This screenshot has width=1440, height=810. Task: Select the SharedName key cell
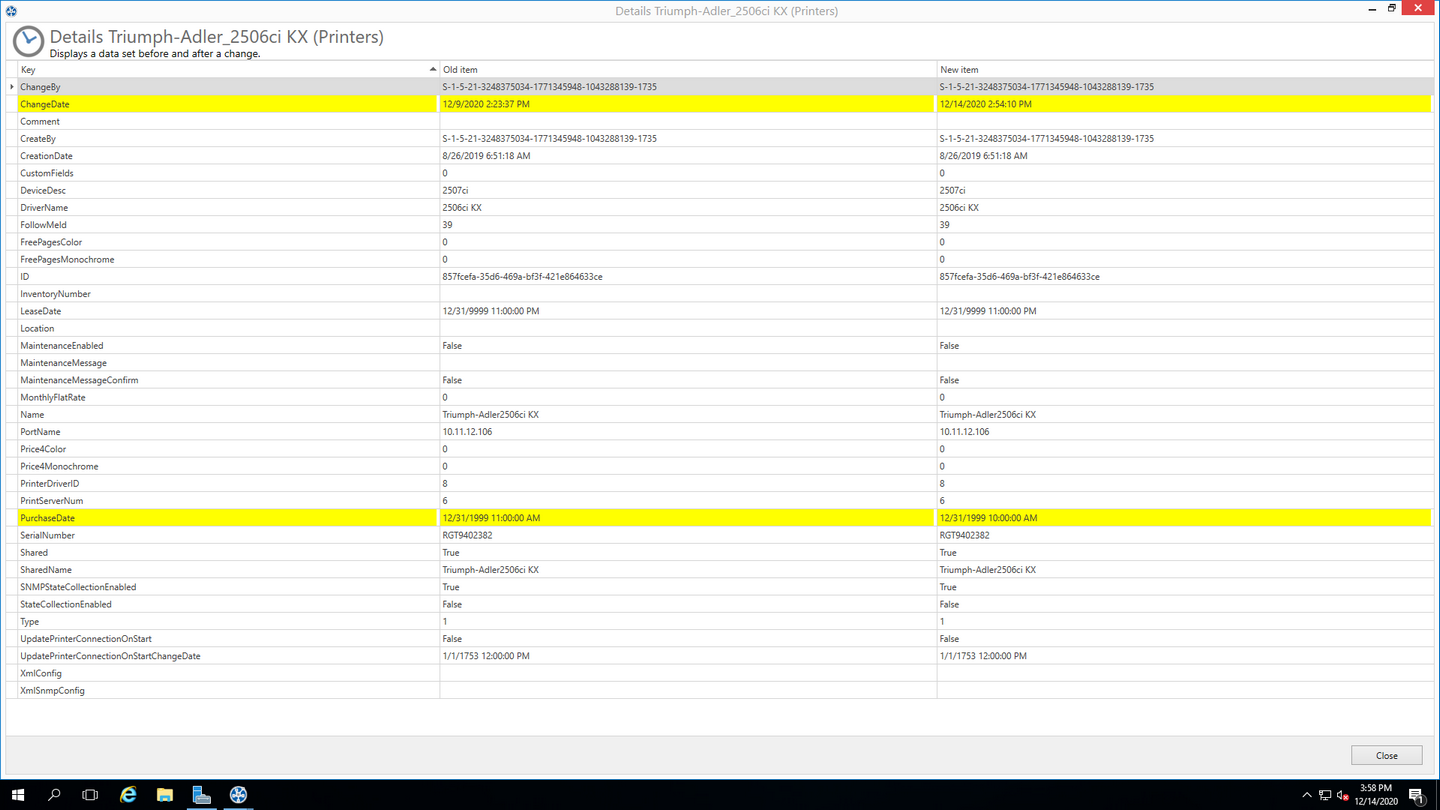pos(228,570)
